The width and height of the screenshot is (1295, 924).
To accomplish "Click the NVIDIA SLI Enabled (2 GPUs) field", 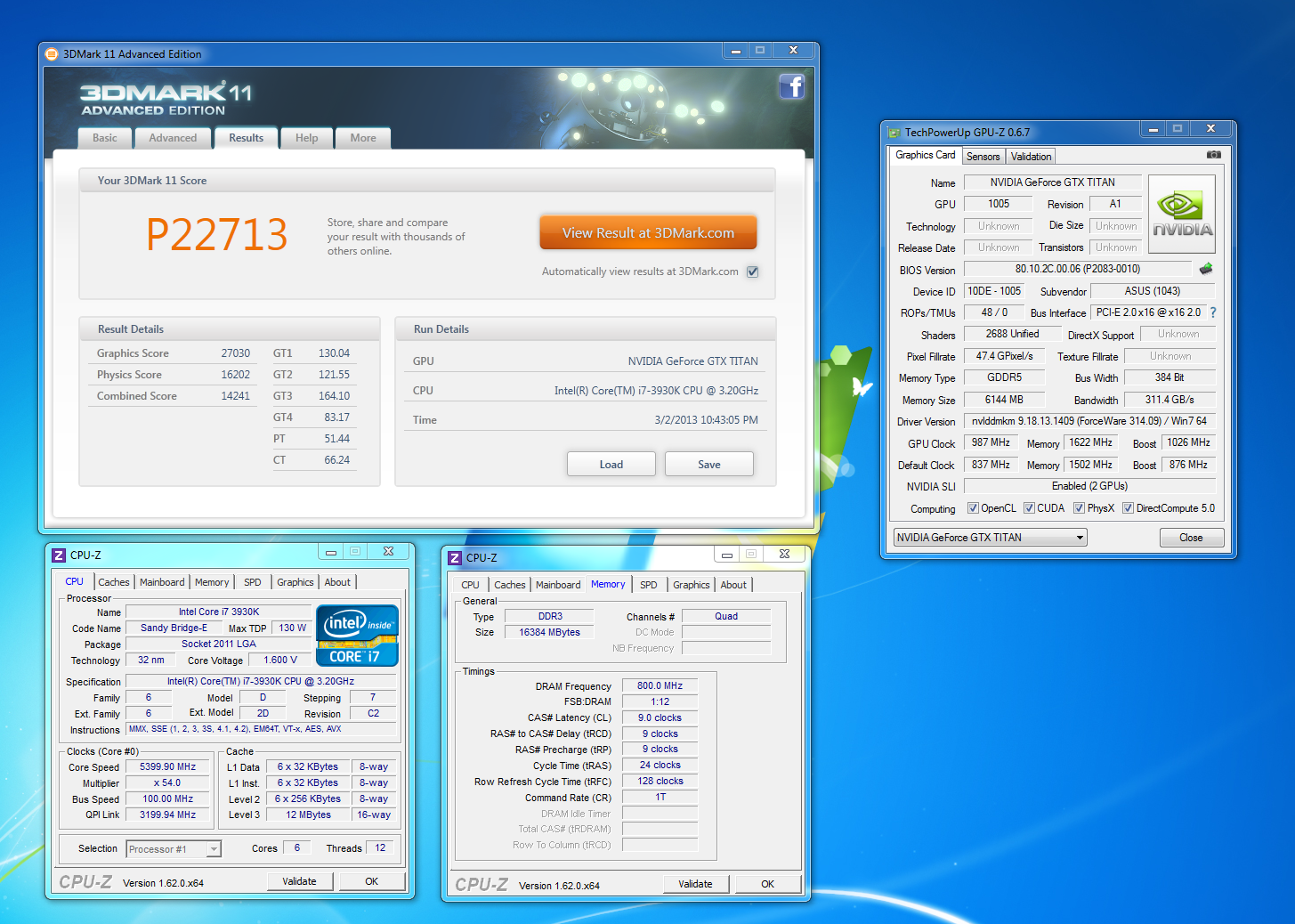I will (1089, 486).
